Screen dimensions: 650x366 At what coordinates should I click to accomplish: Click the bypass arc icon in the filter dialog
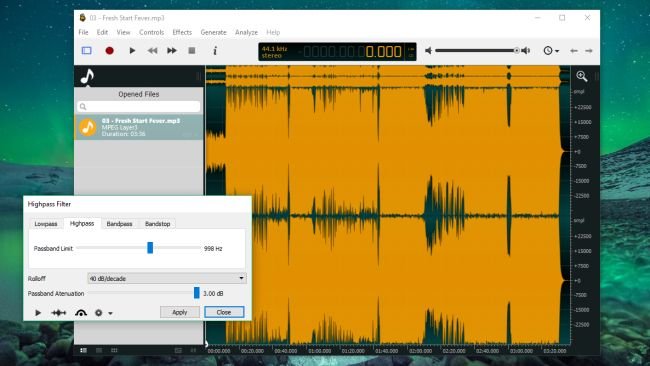81,313
